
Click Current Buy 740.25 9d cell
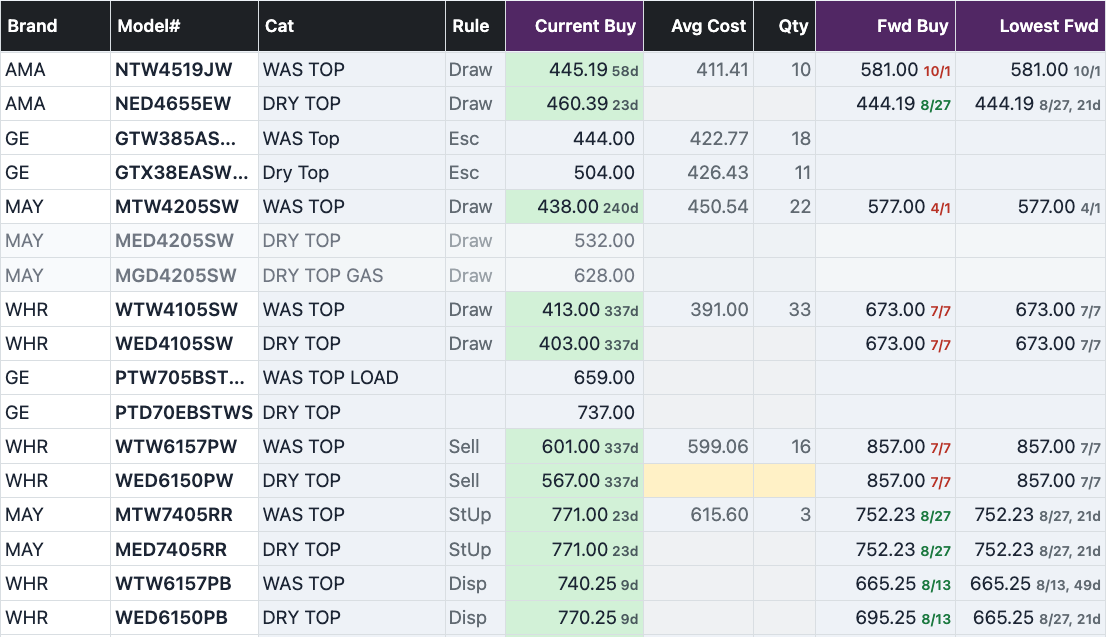pyautogui.click(x=574, y=583)
